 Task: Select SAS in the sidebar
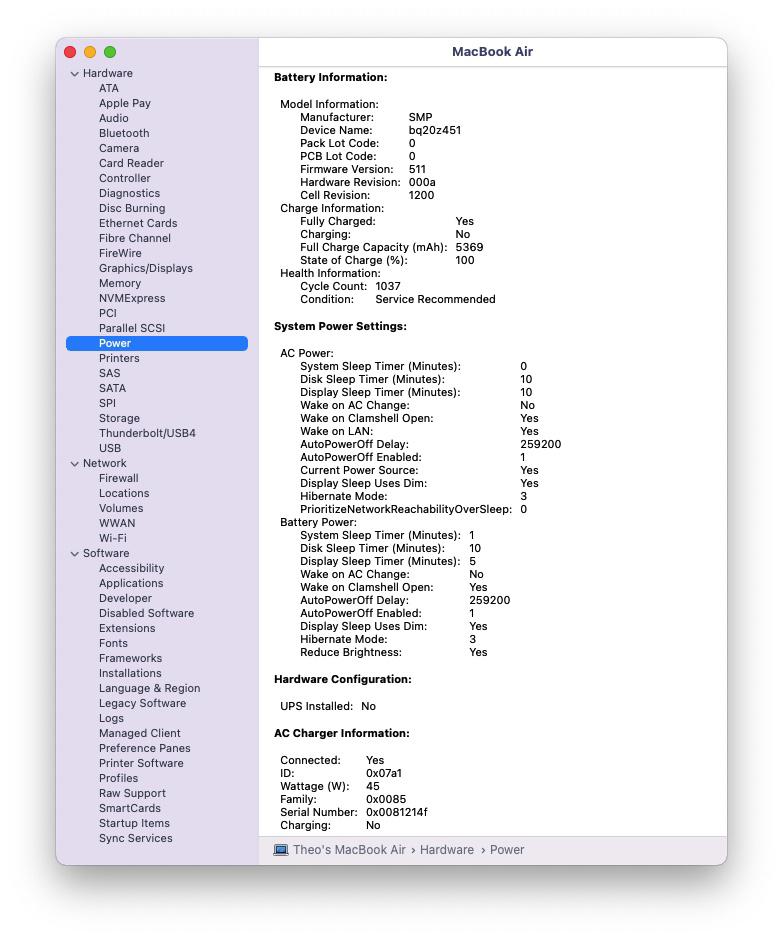(x=110, y=373)
